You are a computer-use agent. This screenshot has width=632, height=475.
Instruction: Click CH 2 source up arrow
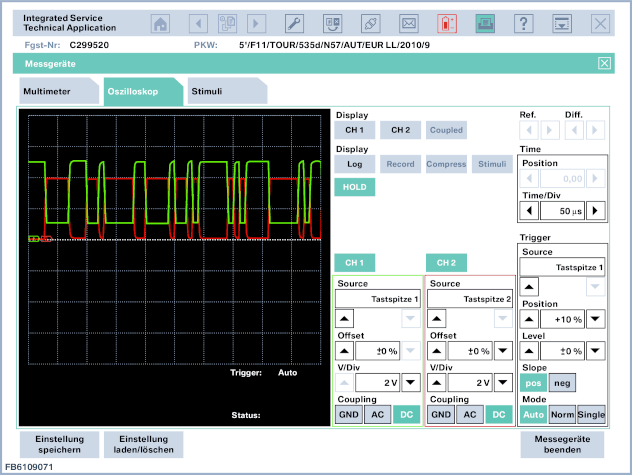[x=437, y=319]
